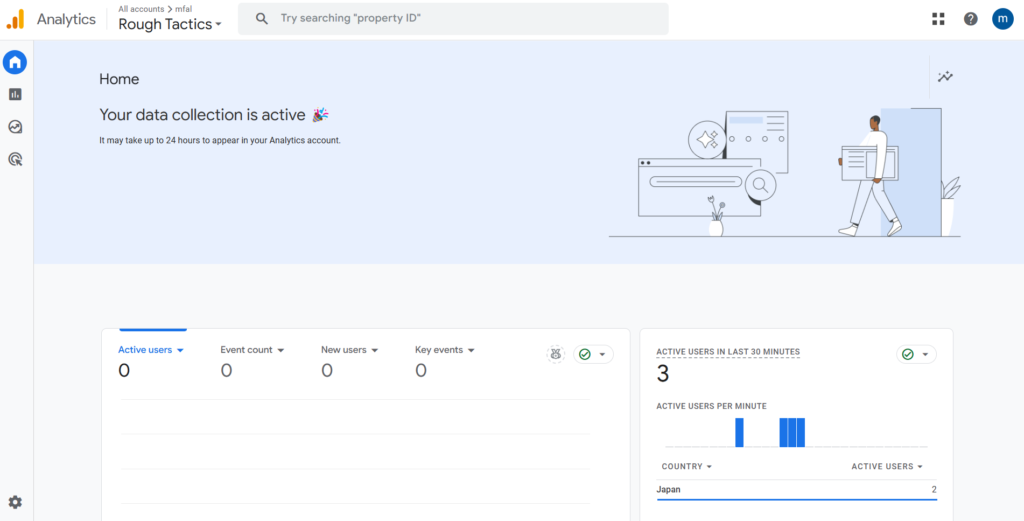Open the Help question mark icon
The height and width of the screenshot is (521, 1024).
[x=971, y=19]
